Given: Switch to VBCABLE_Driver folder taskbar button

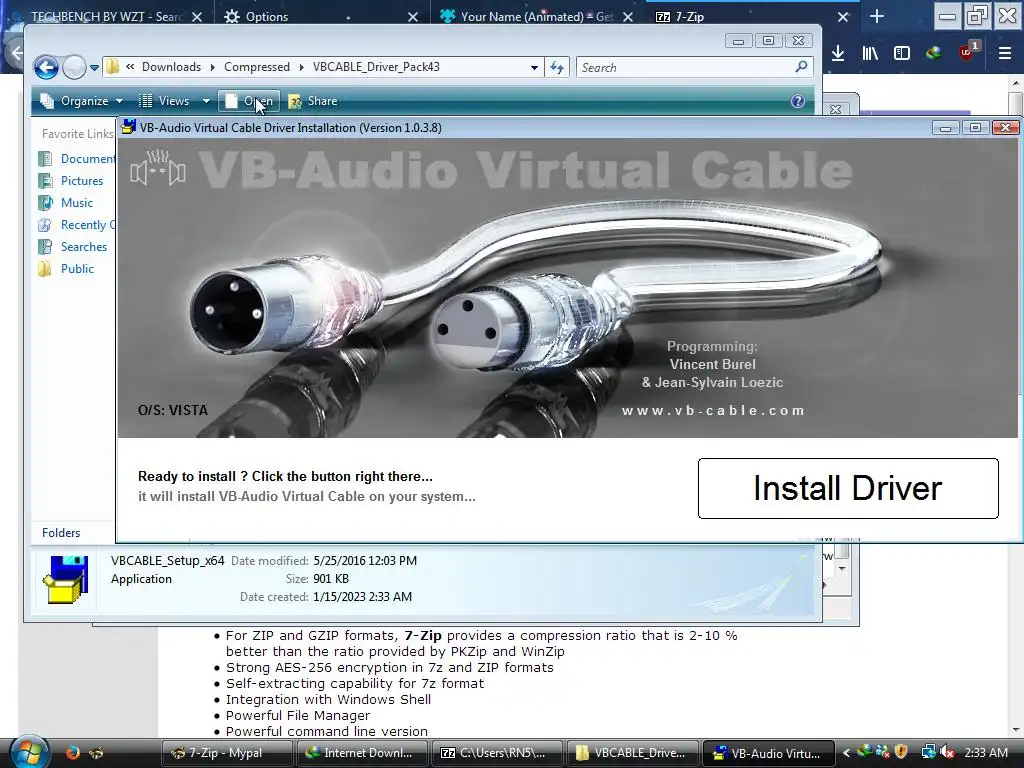Looking at the screenshot, I should pyautogui.click(x=633, y=753).
